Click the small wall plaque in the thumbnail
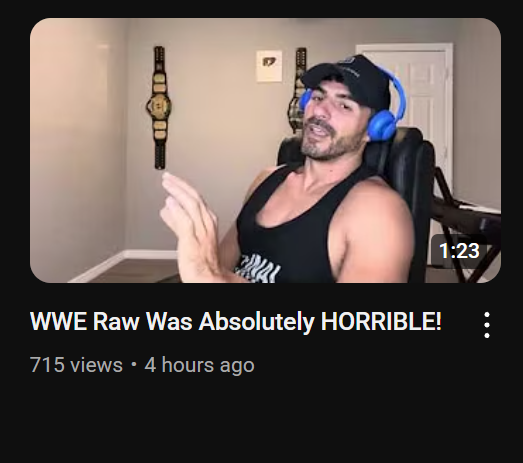This screenshot has height=463, width=523. pyautogui.click(x=269, y=66)
